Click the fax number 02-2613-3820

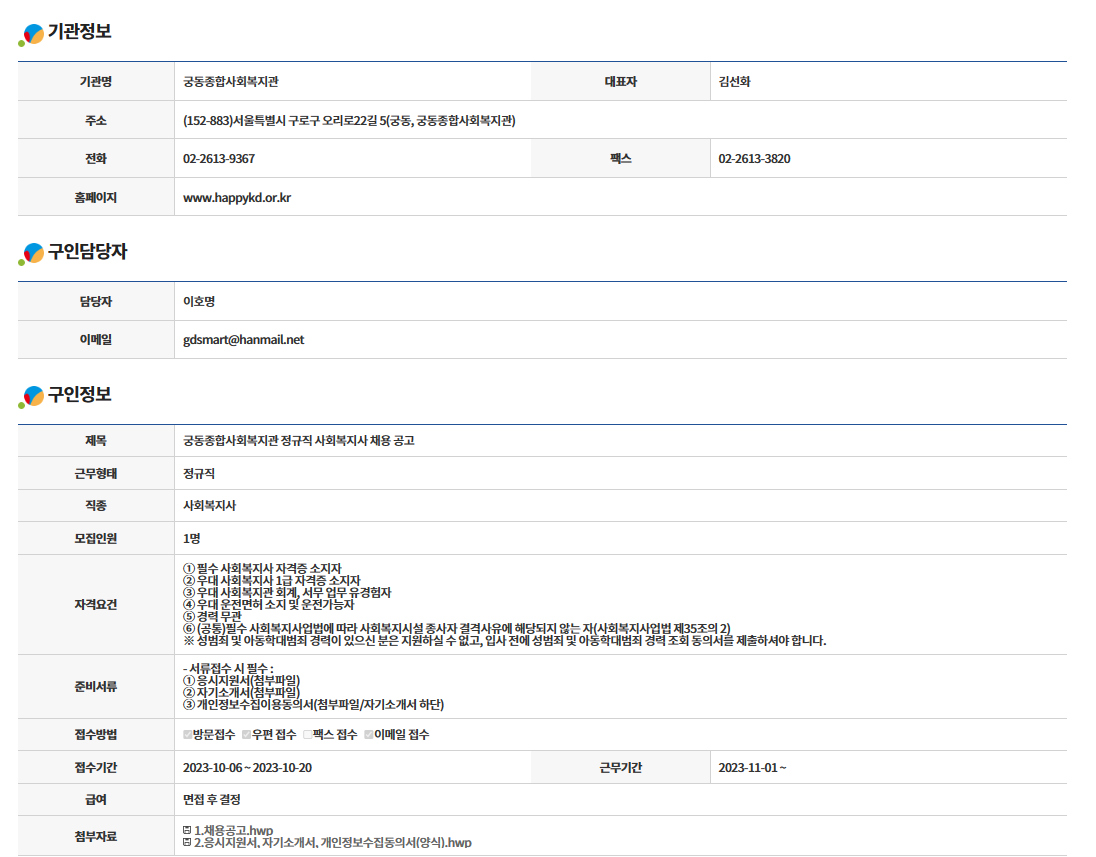click(x=754, y=159)
